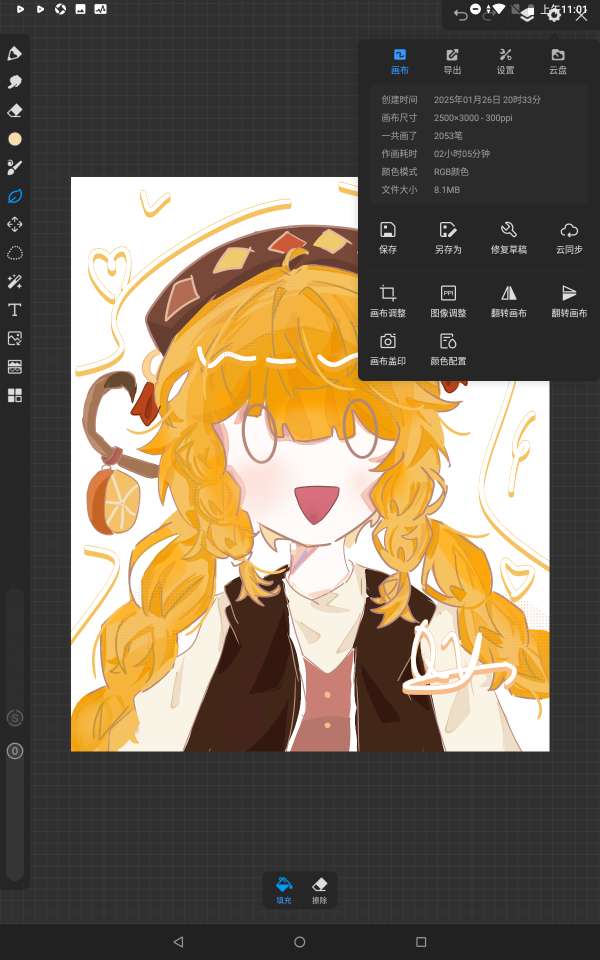Toggle 擦除 (Erase) mode at bottom

tap(320, 889)
